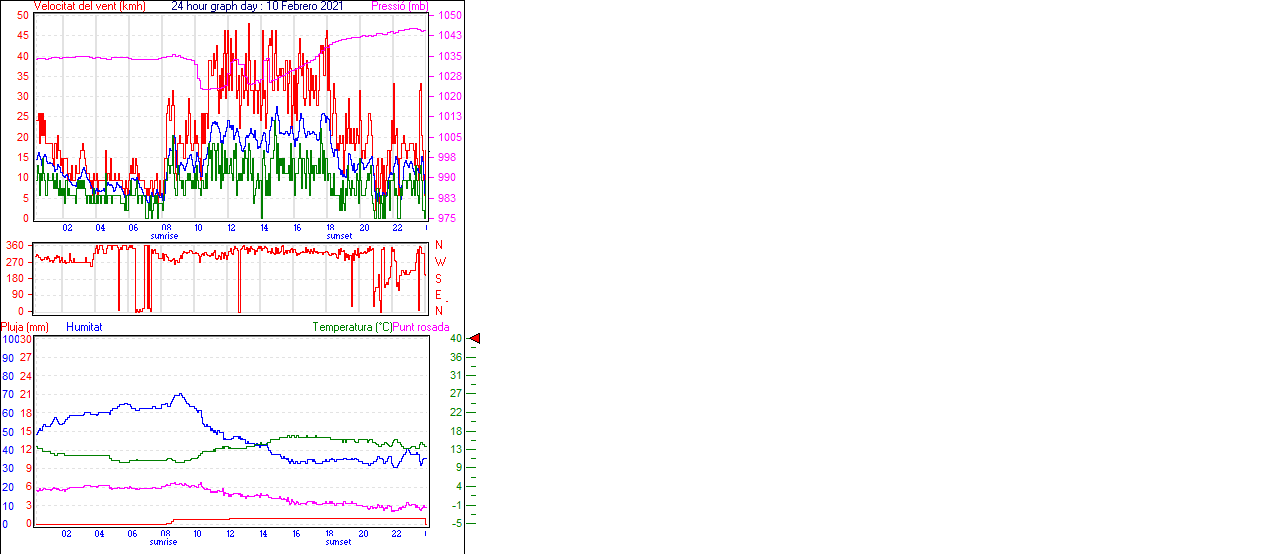The width and height of the screenshot is (1280, 554).
Task: Select the magenta 'Punt rosada' legend label
Action: [421, 327]
